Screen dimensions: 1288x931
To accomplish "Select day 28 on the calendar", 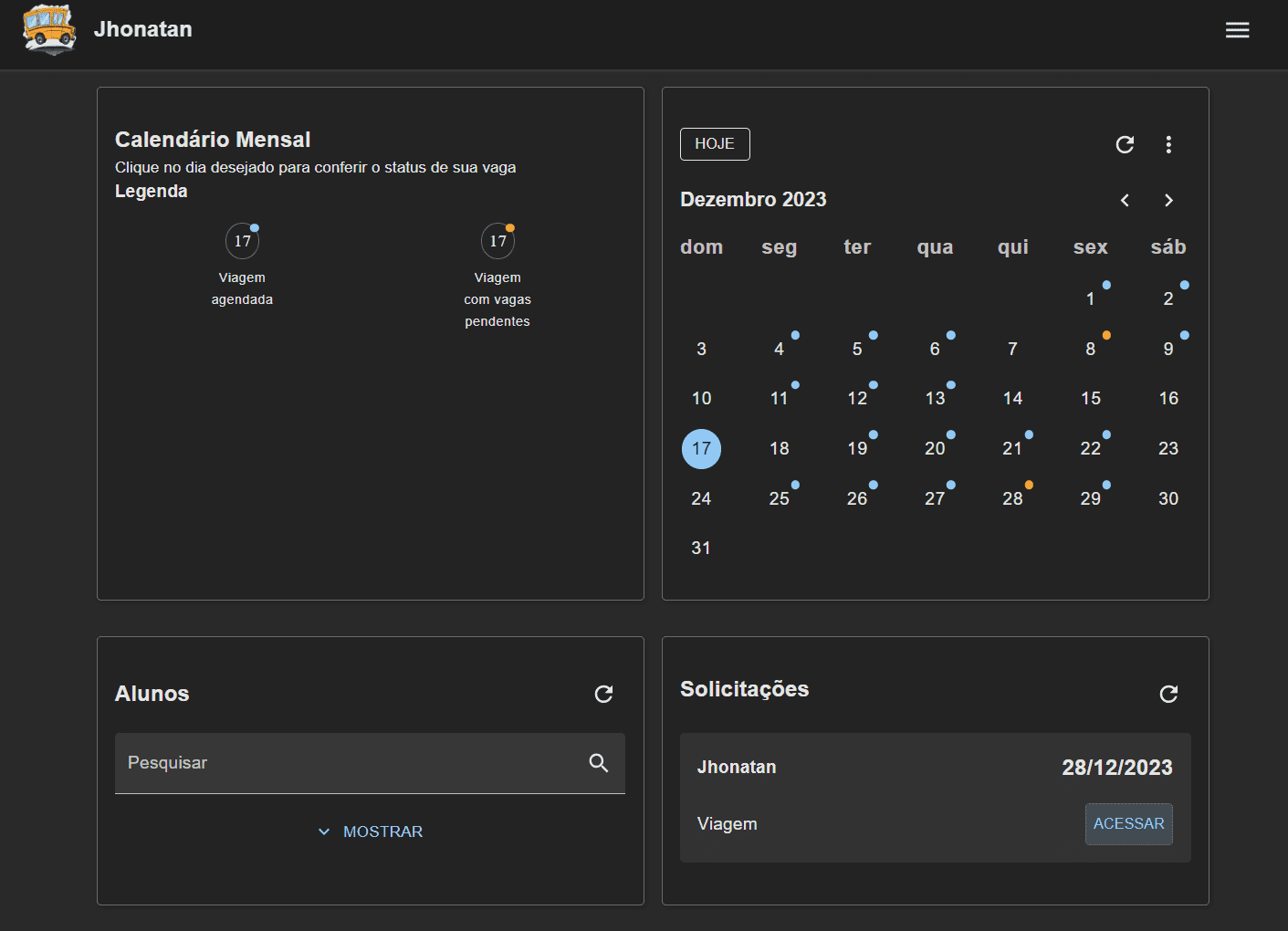I will pos(1012,498).
